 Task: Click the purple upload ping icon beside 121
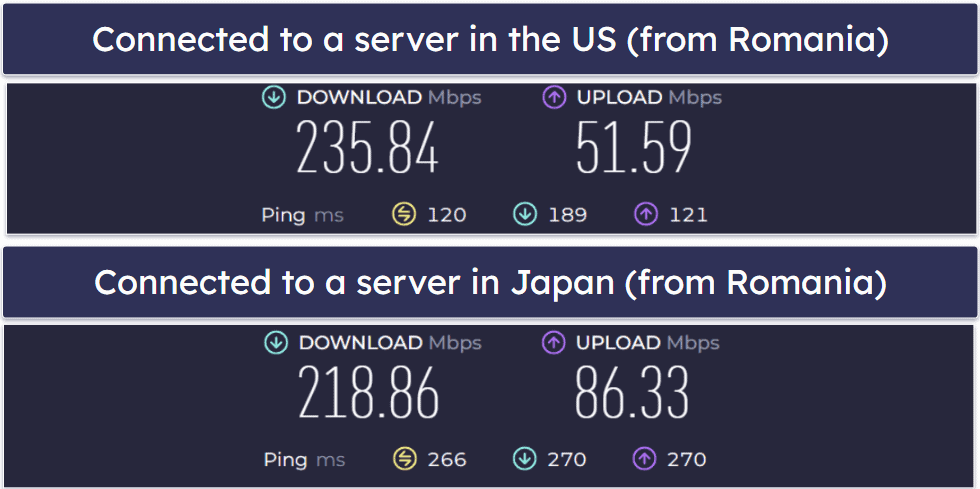(646, 215)
